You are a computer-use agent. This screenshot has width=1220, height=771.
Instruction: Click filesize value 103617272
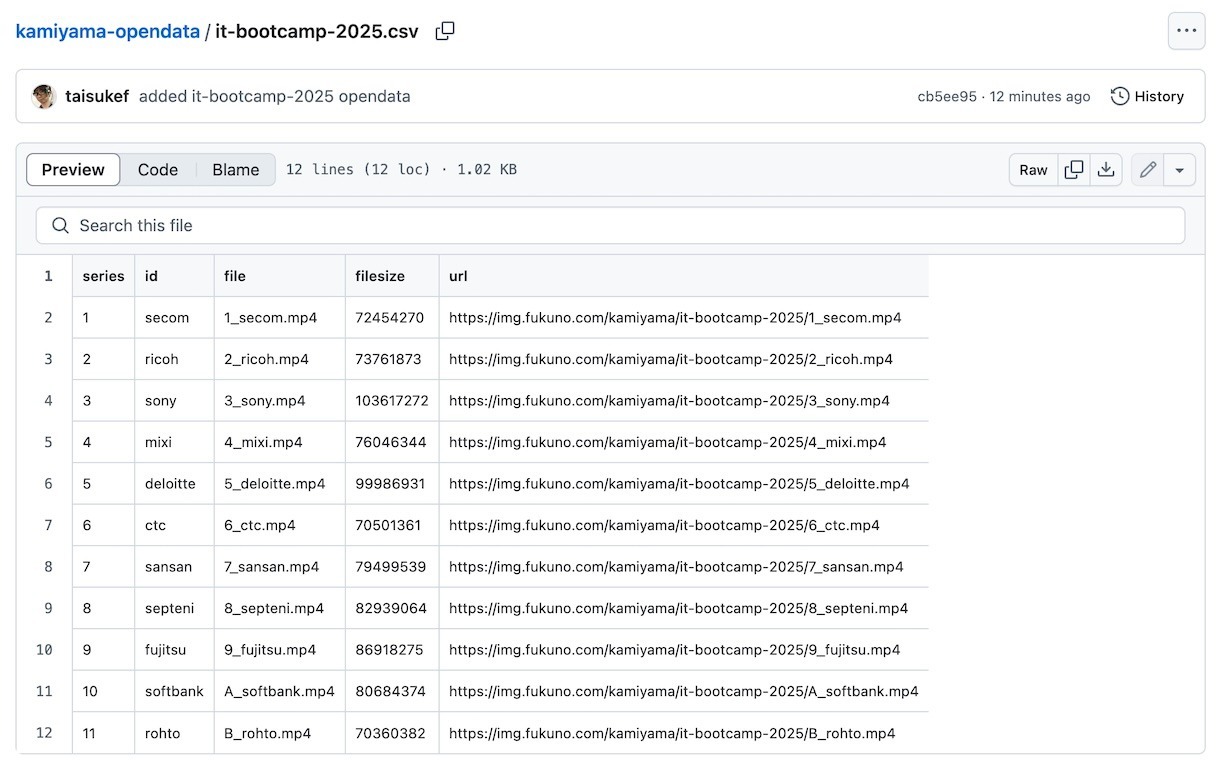(392, 401)
